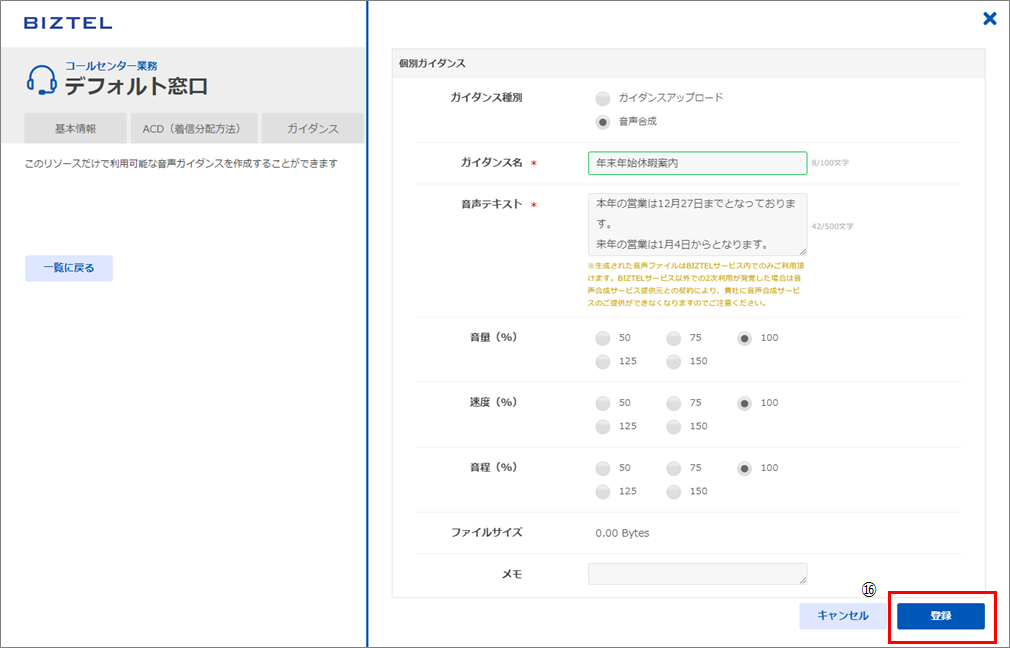Viewport: 1010px width, 648px height.
Task: Click the 42/500文字 counter
Action: point(832,226)
